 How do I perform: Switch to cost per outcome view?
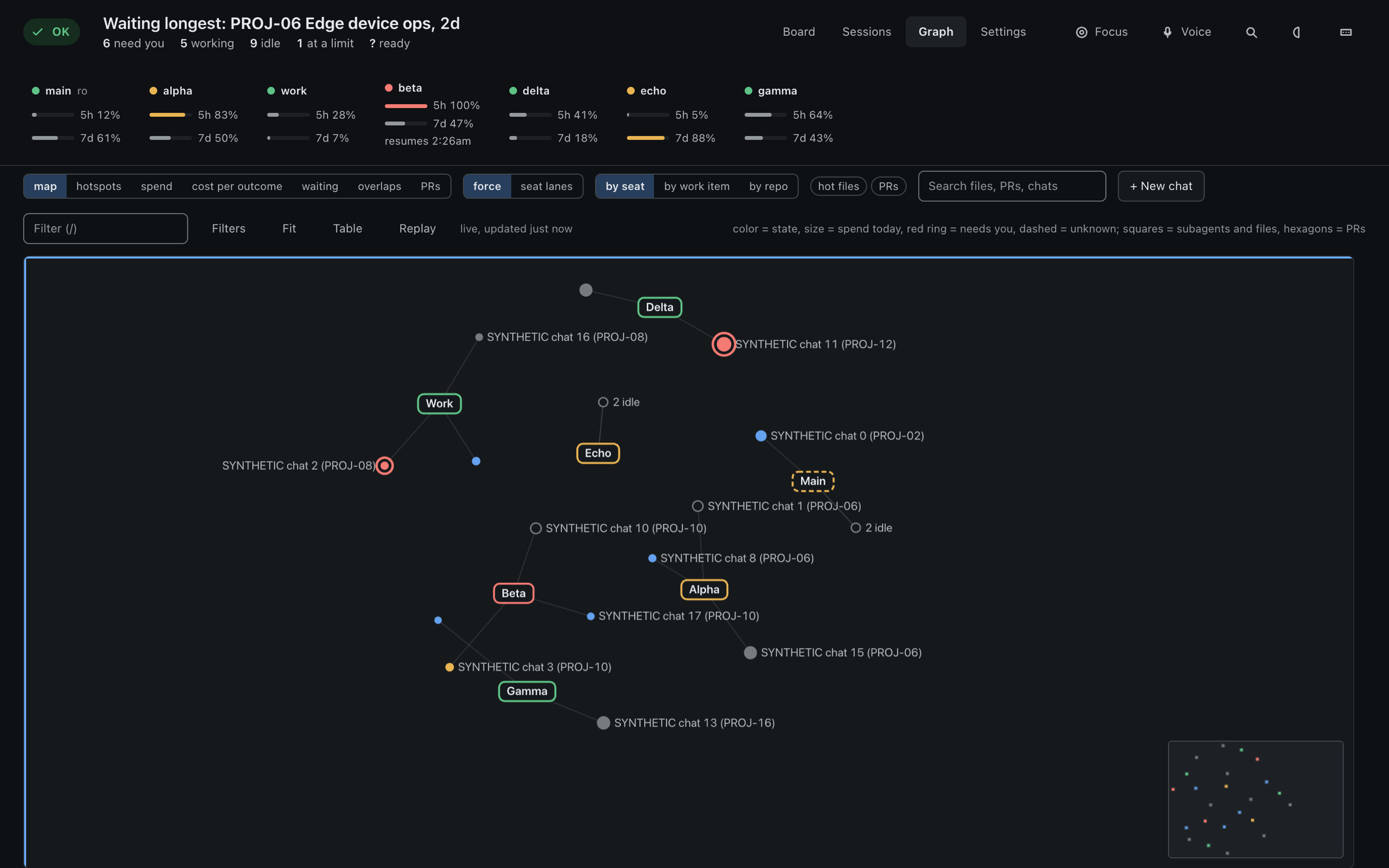click(237, 186)
